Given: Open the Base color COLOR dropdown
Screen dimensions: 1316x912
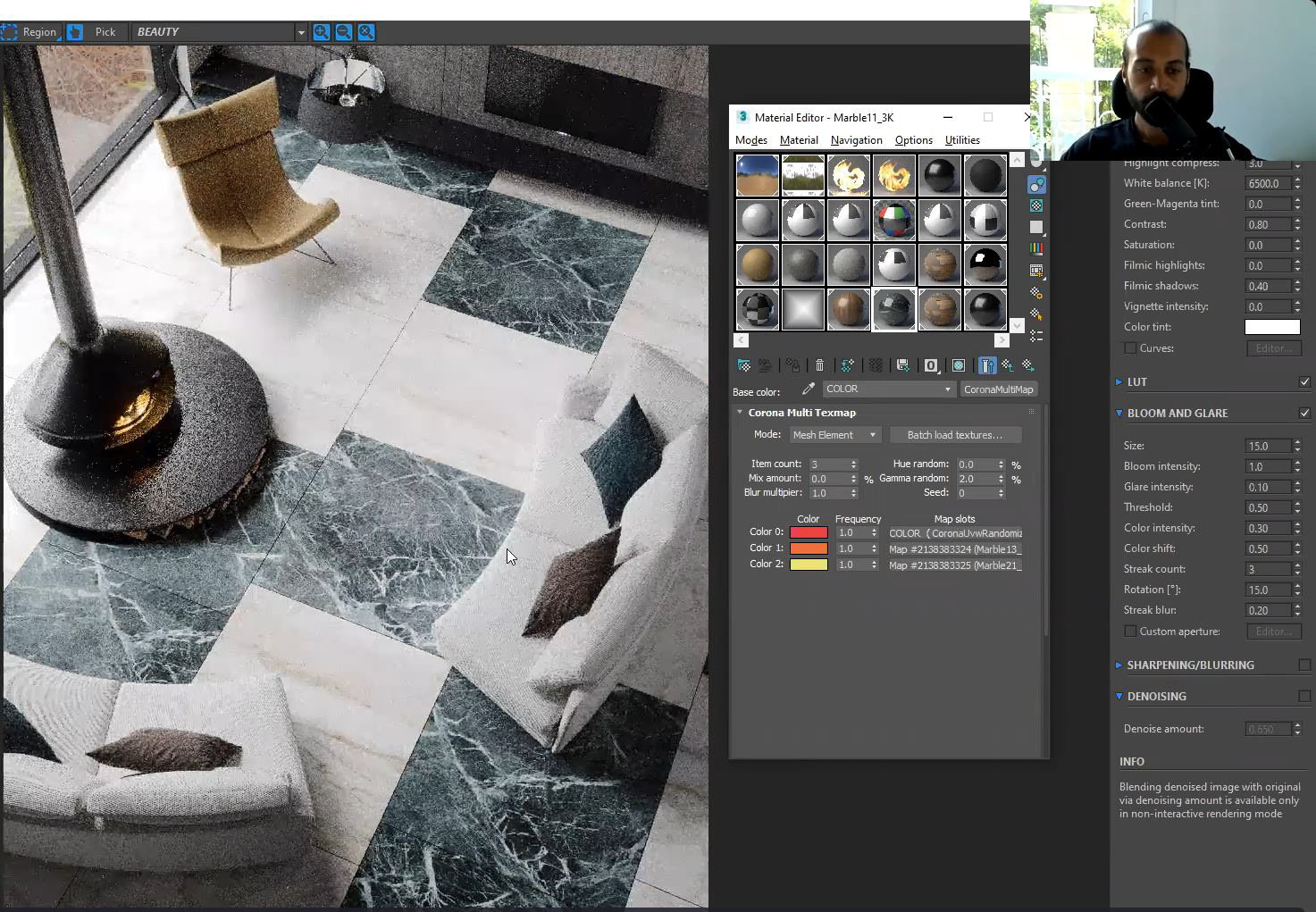Looking at the screenshot, I should [888, 389].
